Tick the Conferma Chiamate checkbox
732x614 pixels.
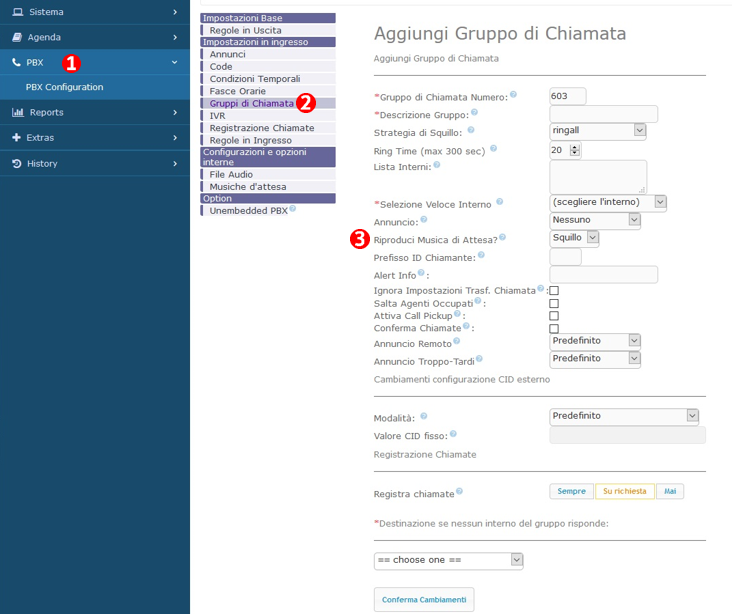(x=554, y=328)
